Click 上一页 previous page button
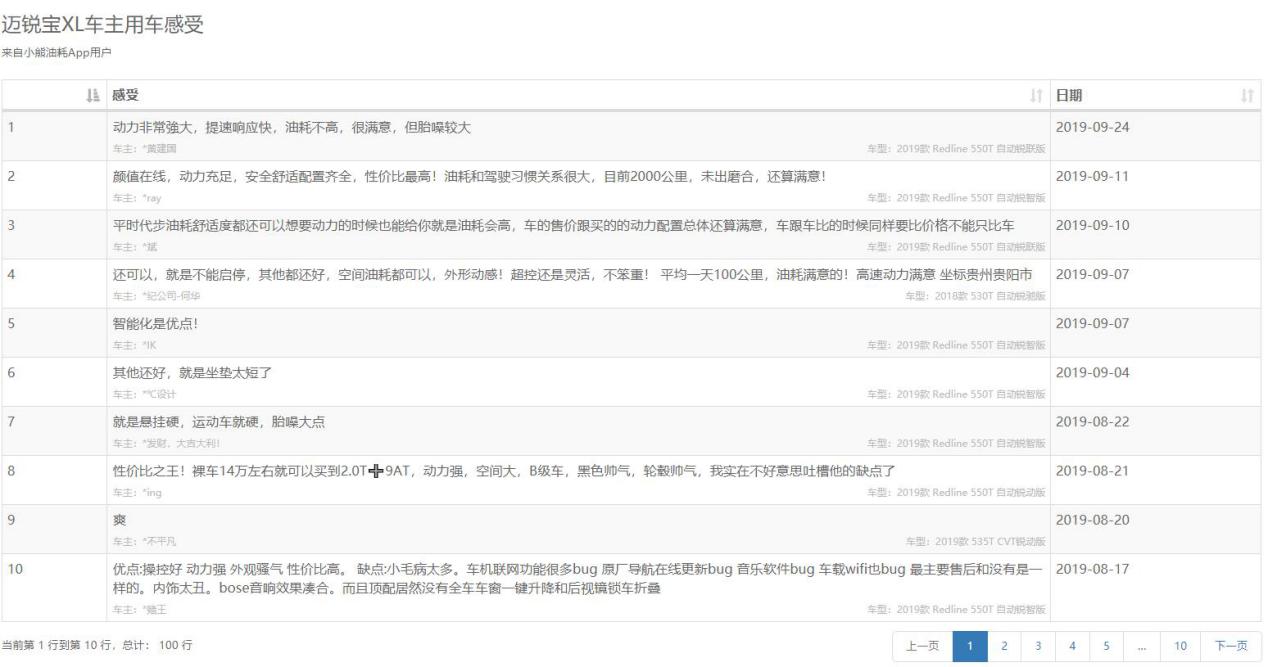The image size is (1268, 667). pos(922,645)
